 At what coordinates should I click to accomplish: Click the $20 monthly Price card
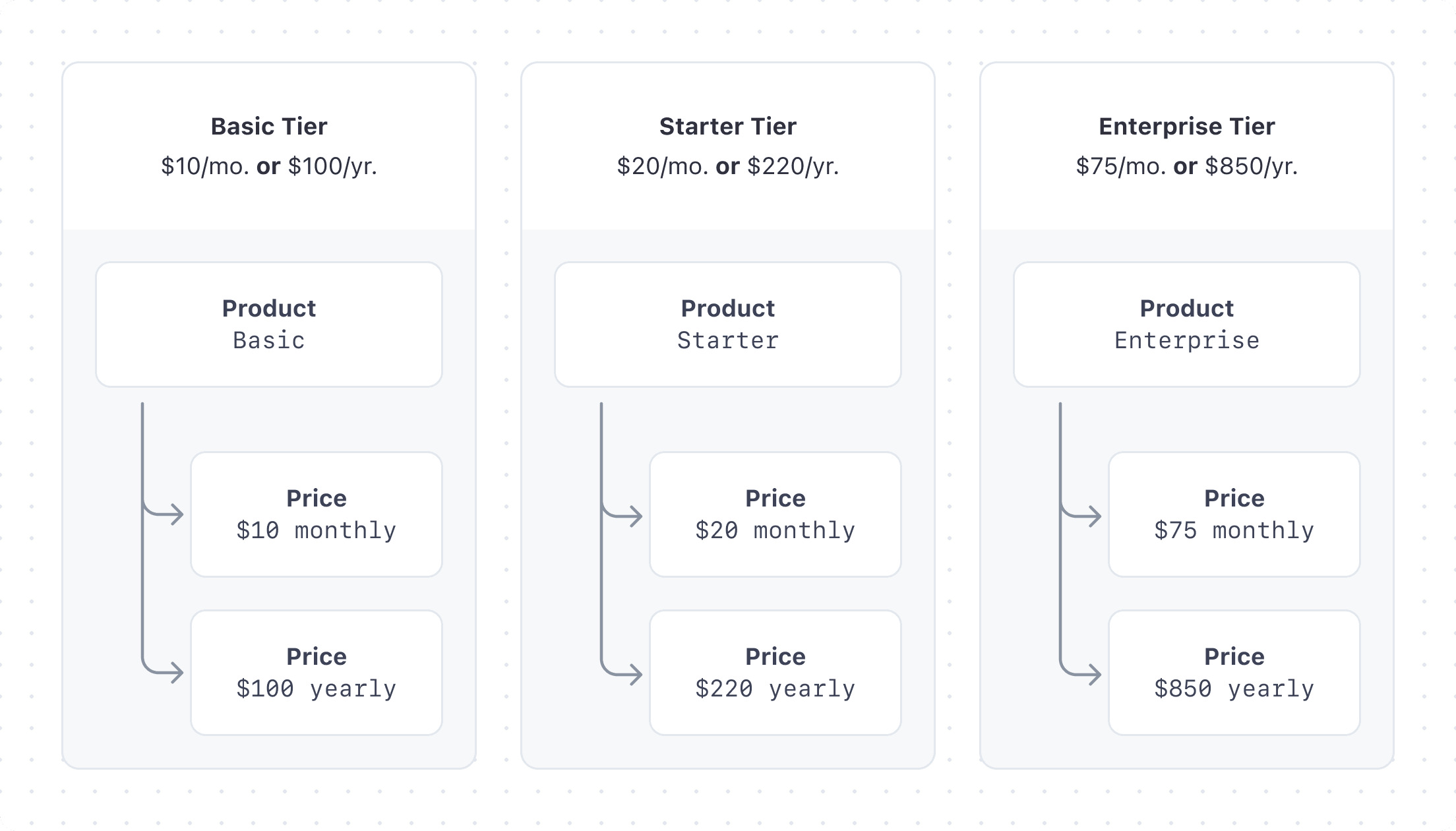(x=775, y=514)
